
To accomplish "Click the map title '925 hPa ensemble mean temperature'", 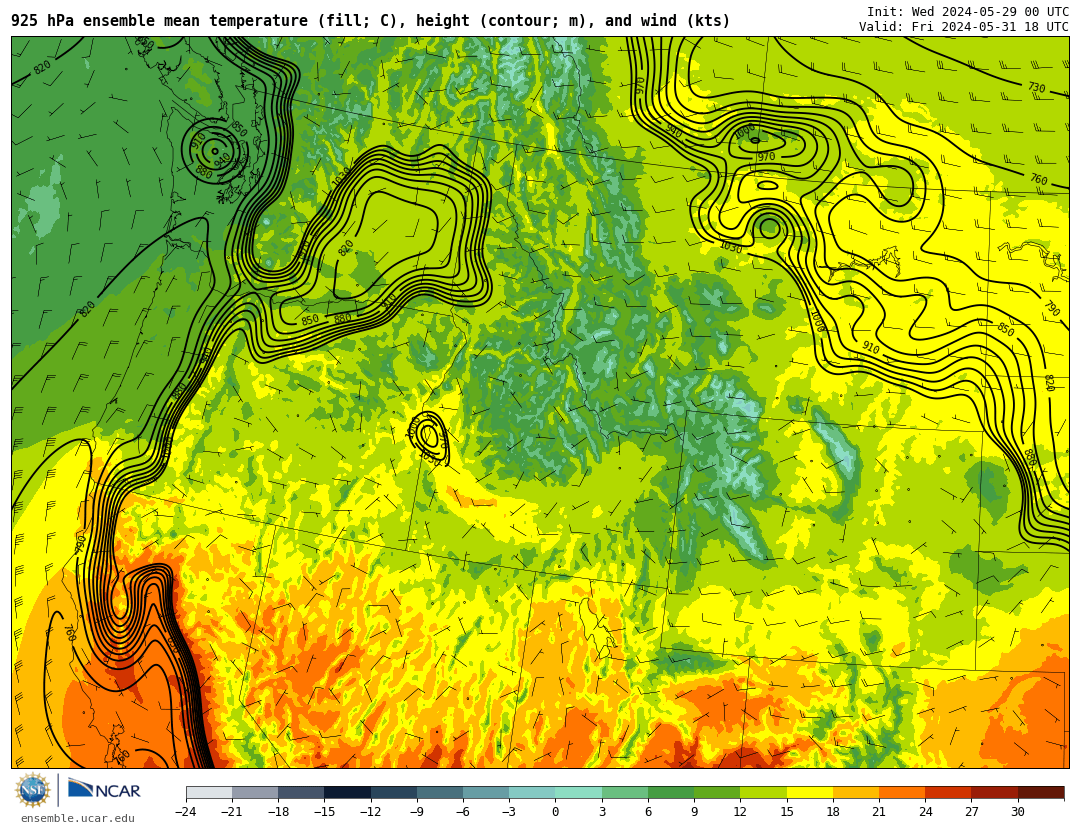I will pos(162,21).
